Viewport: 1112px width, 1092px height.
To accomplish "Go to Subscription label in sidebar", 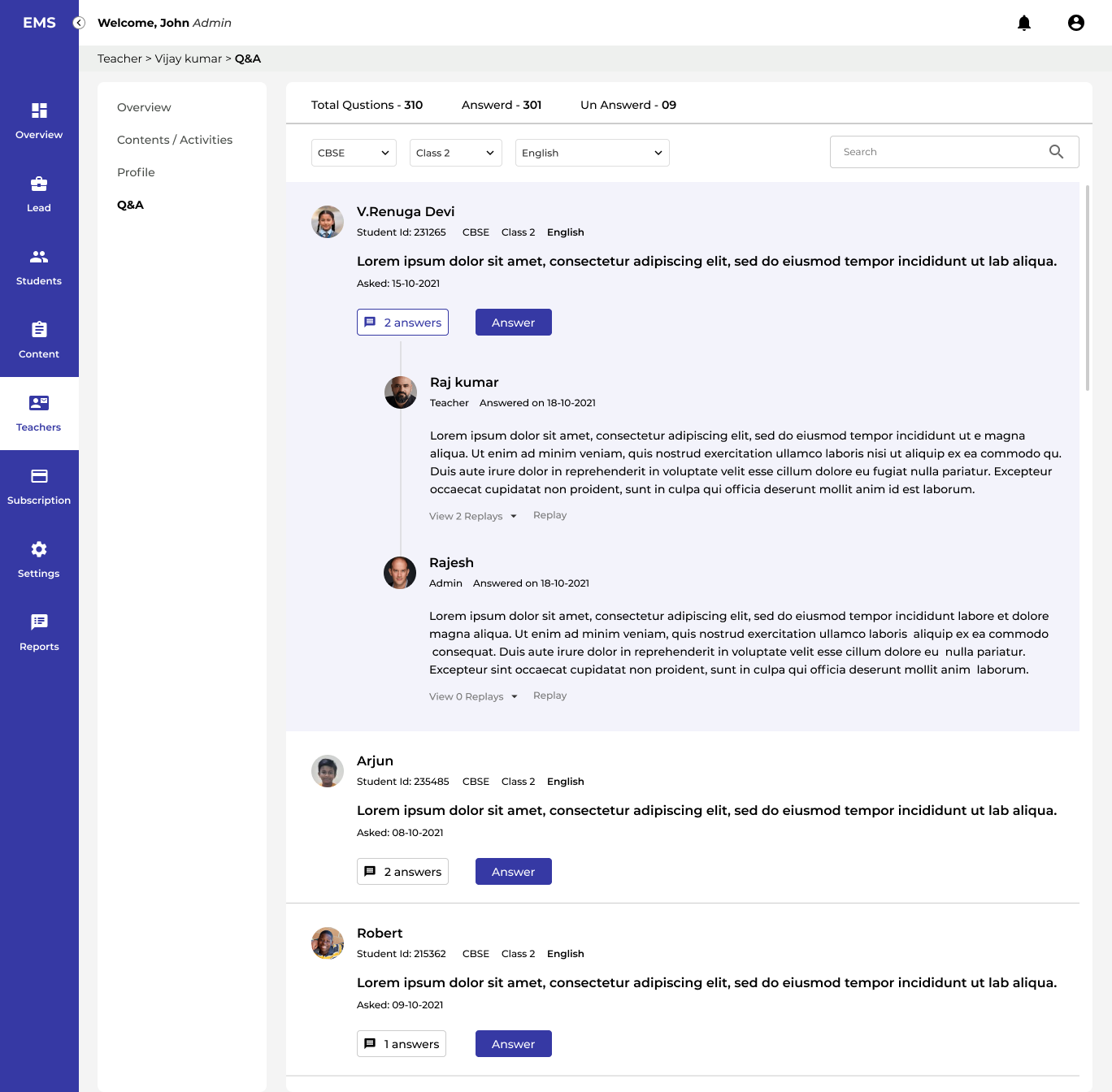I will point(39,500).
